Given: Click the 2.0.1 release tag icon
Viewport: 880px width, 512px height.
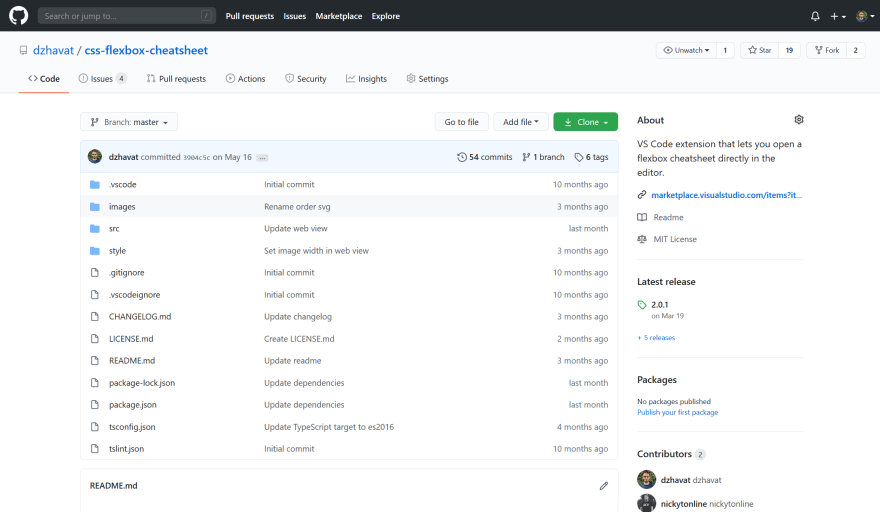Looking at the screenshot, I should click(x=642, y=305).
